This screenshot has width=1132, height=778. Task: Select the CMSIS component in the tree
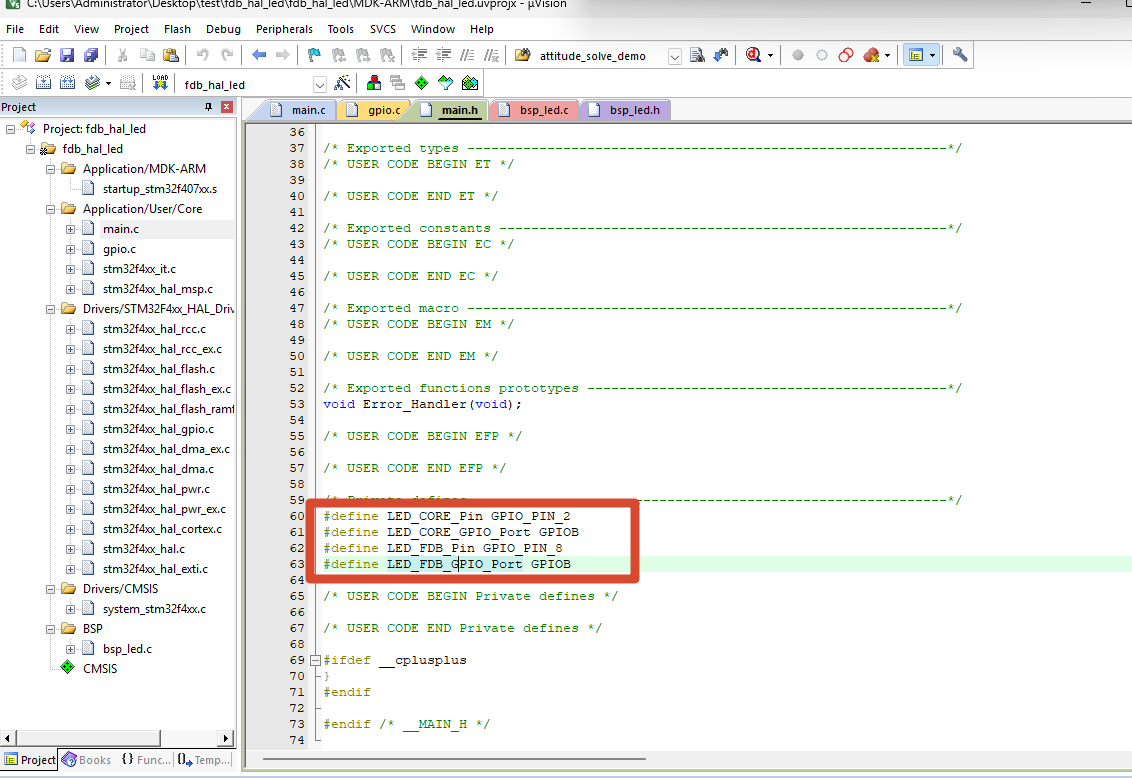(x=100, y=669)
